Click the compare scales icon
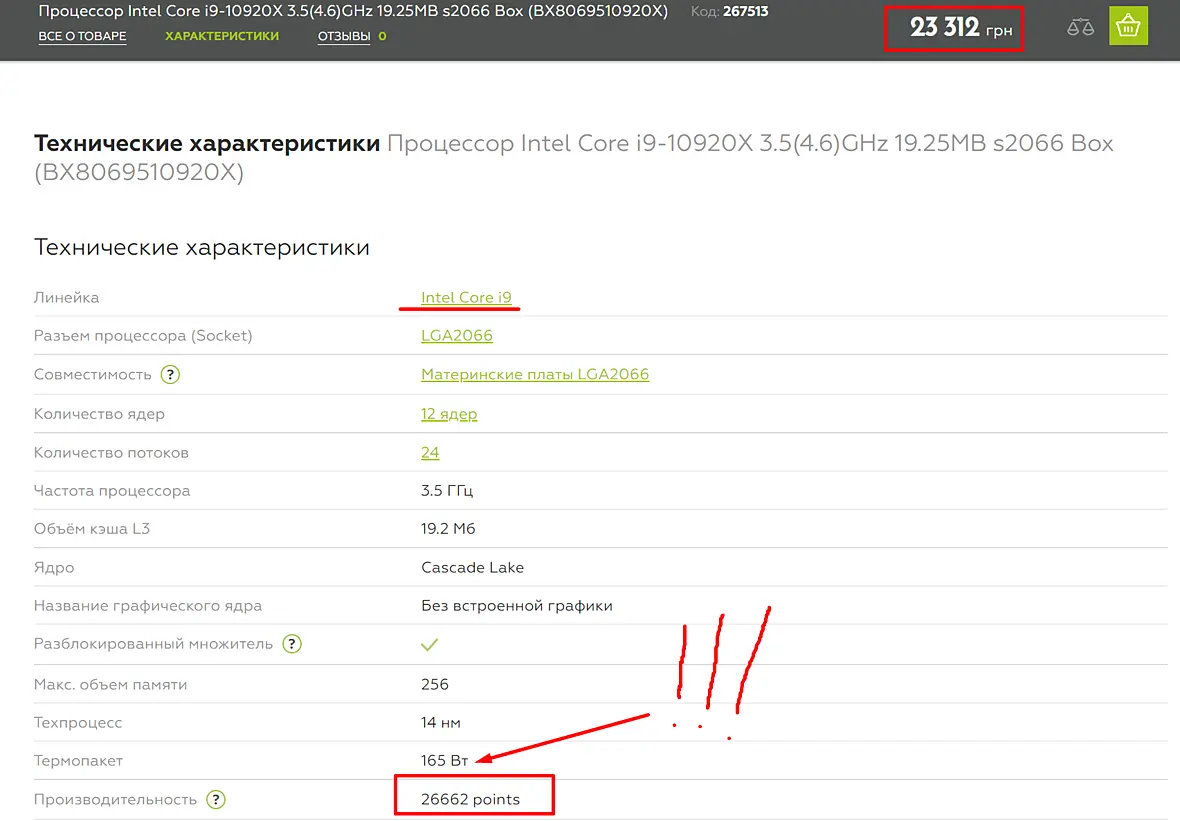 [x=1080, y=28]
